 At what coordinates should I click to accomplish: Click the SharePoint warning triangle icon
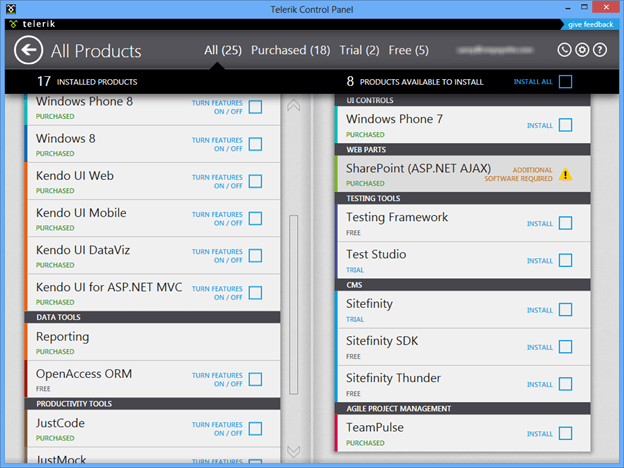(566, 174)
